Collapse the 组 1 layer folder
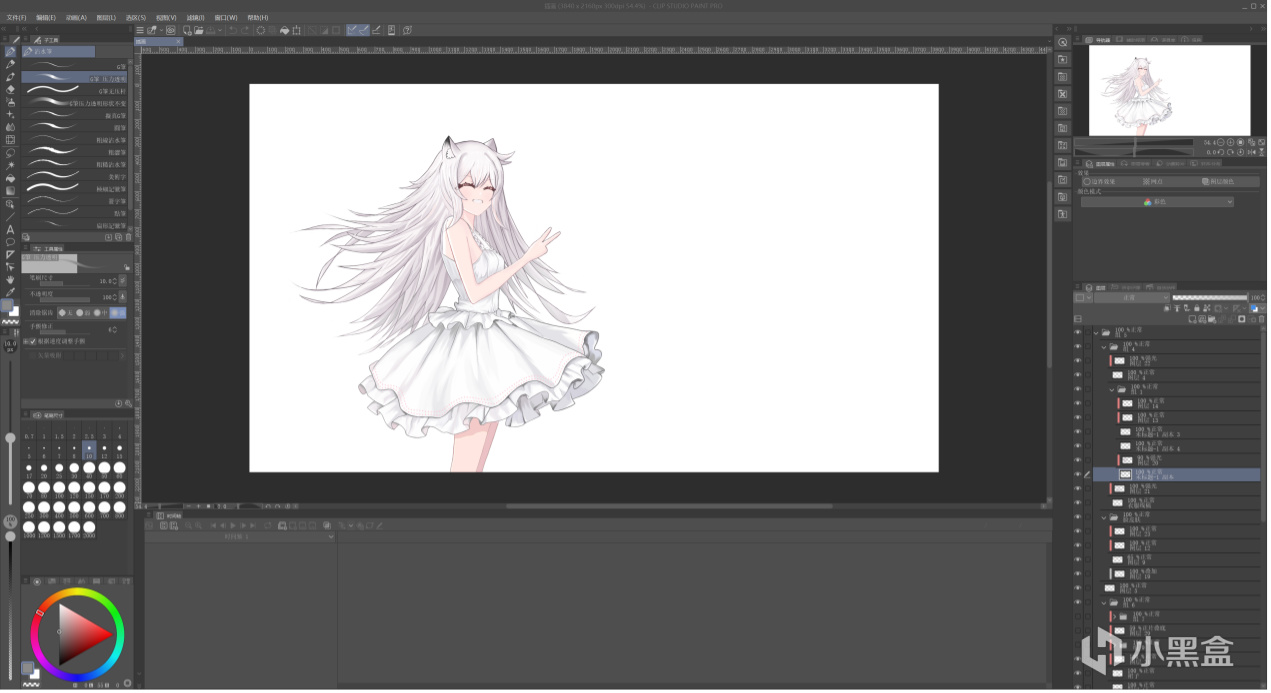This screenshot has height=693, width=1271. (1111, 389)
